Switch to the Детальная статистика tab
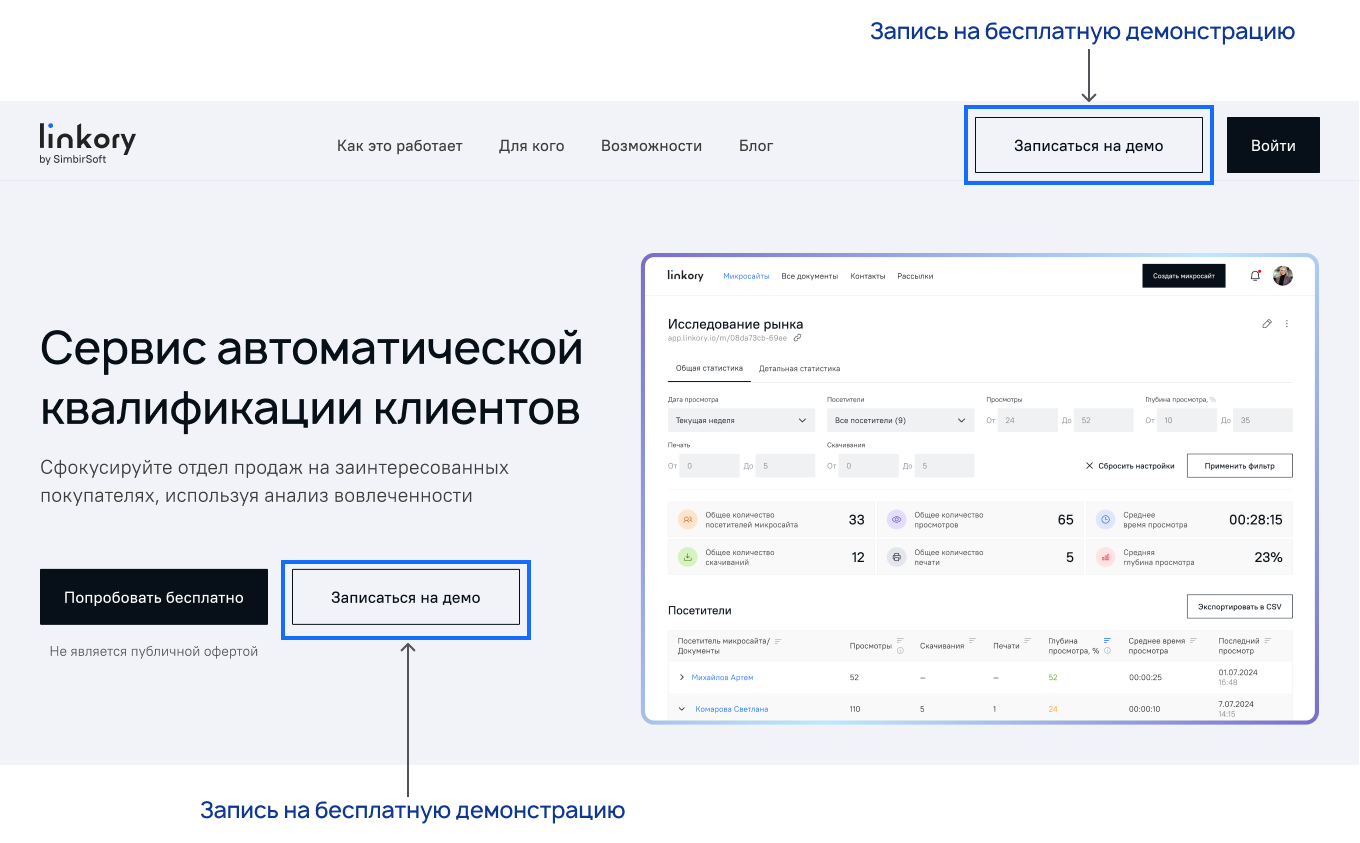The image size is (1360, 843). (800, 368)
